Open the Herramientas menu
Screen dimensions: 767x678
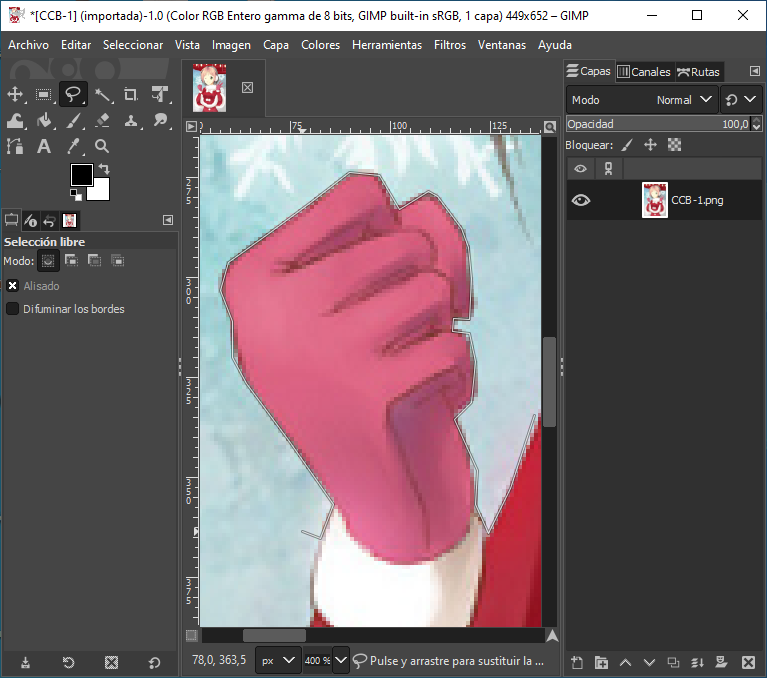tap(386, 45)
